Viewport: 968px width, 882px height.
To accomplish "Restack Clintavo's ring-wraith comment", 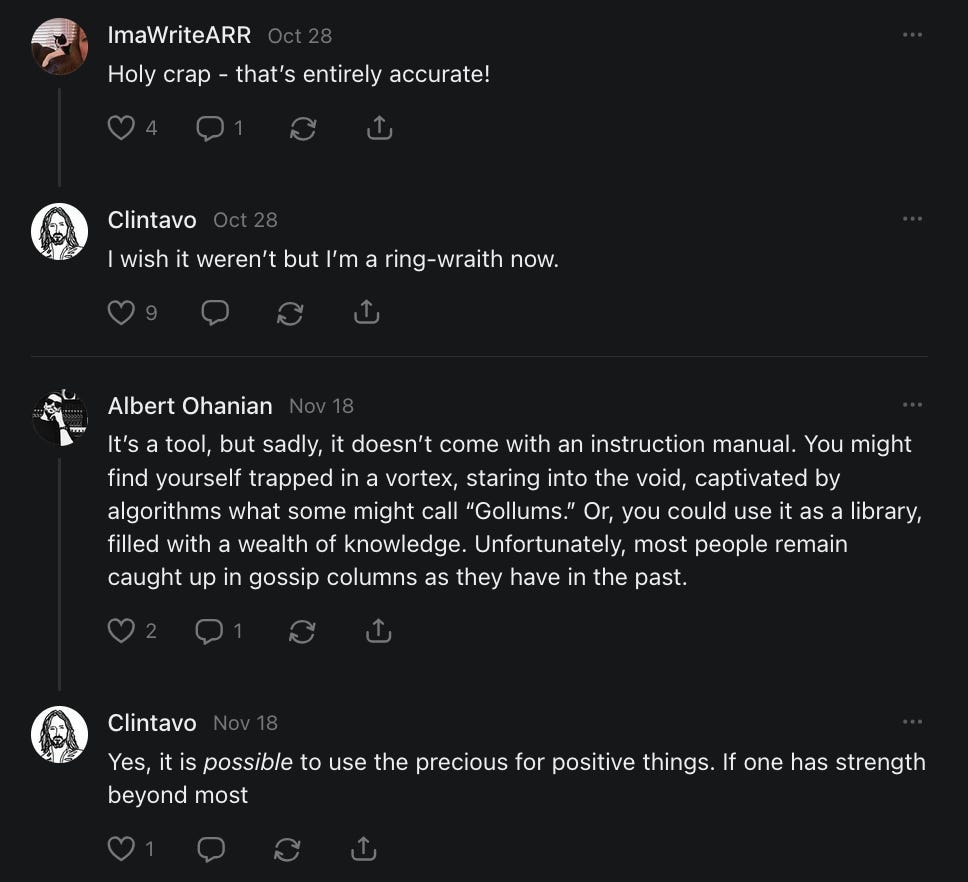I will 290,313.
